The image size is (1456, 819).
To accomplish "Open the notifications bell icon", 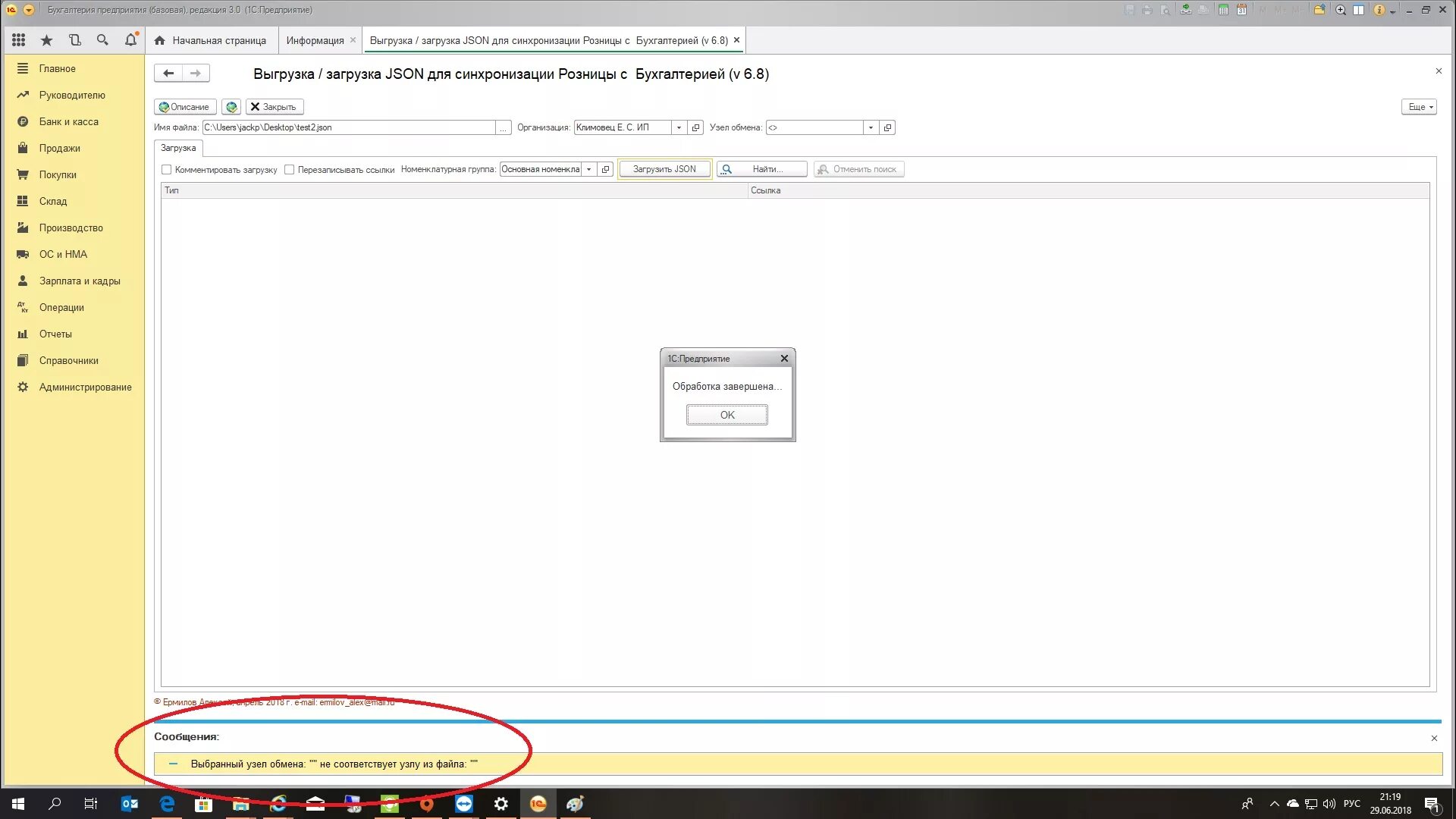I will coord(130,40).
